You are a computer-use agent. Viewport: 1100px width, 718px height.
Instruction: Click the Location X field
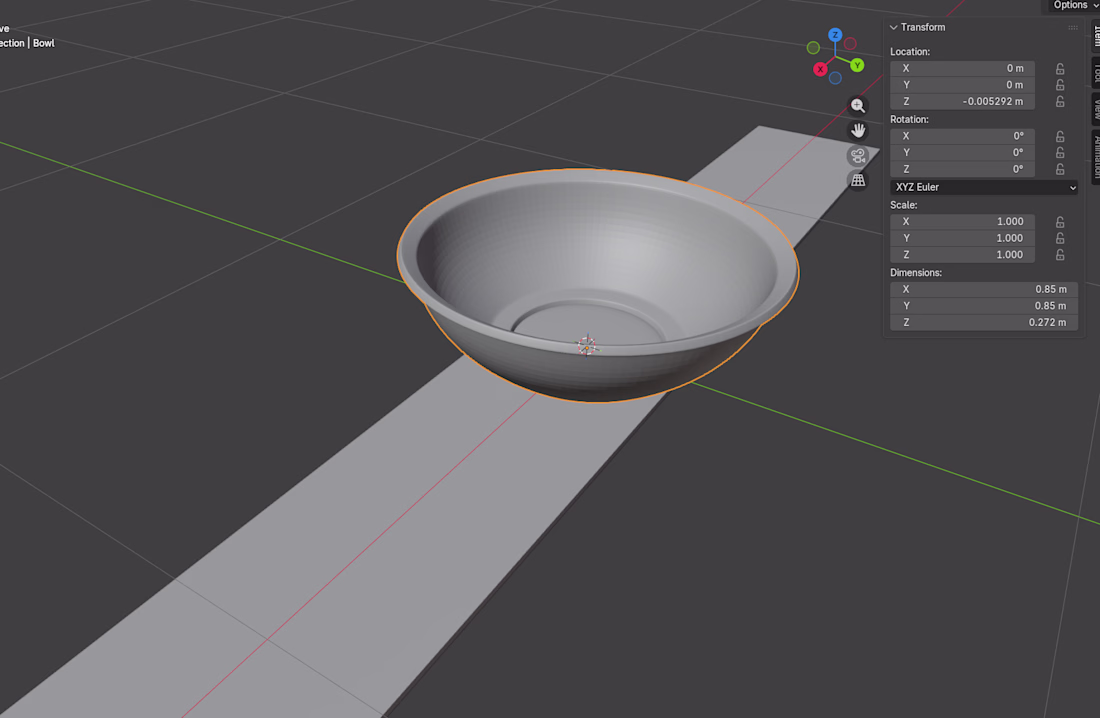pyautogui.click(x=962, y=68)
